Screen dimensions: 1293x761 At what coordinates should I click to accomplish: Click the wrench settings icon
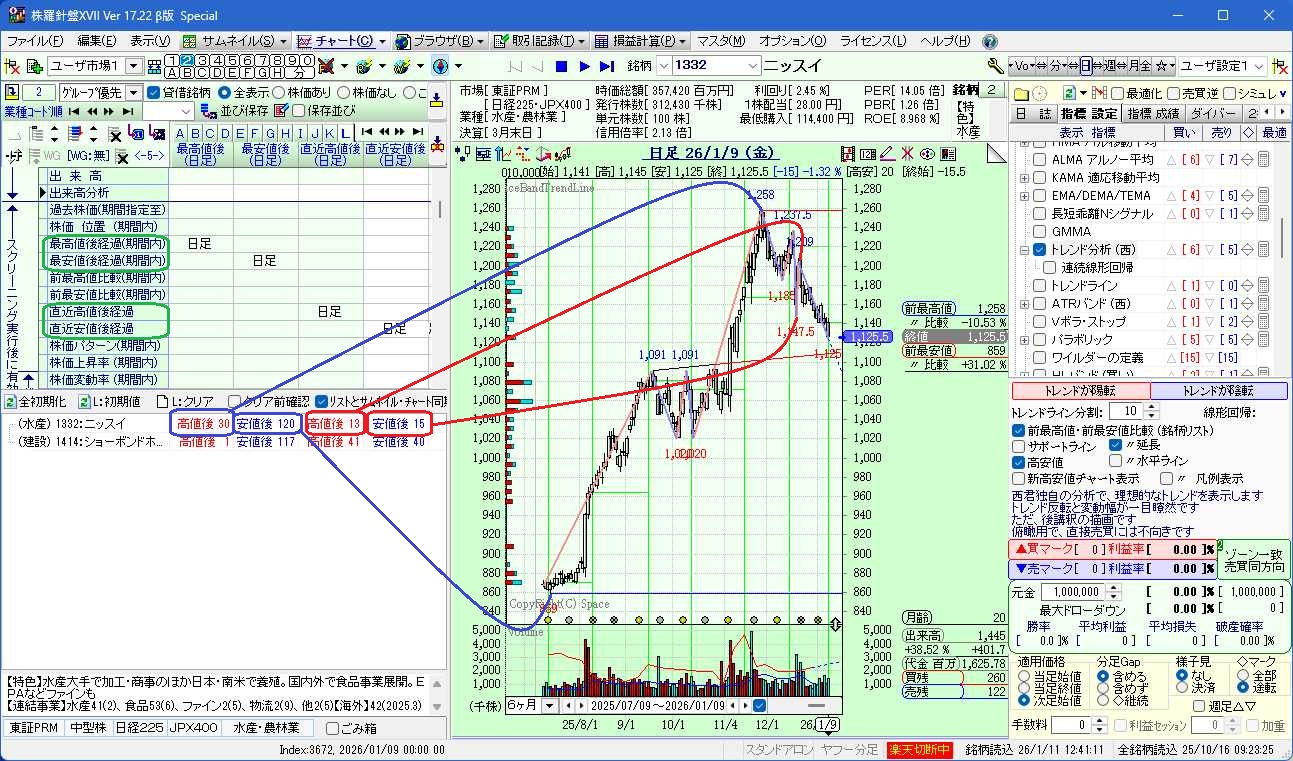click(x=994, y=66)
